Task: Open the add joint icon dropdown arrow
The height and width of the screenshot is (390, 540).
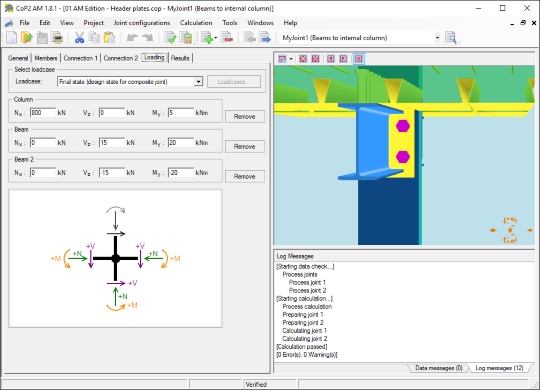Action: point(216,38)
